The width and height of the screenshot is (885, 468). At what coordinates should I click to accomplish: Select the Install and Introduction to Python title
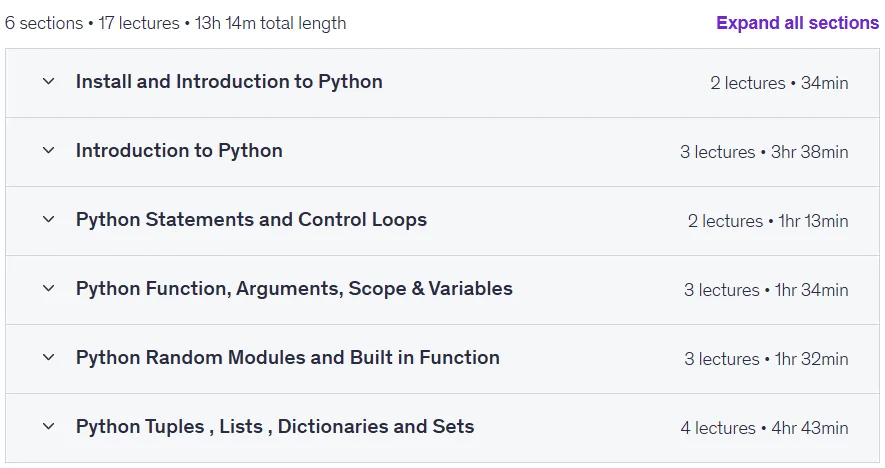click(229, 82)
